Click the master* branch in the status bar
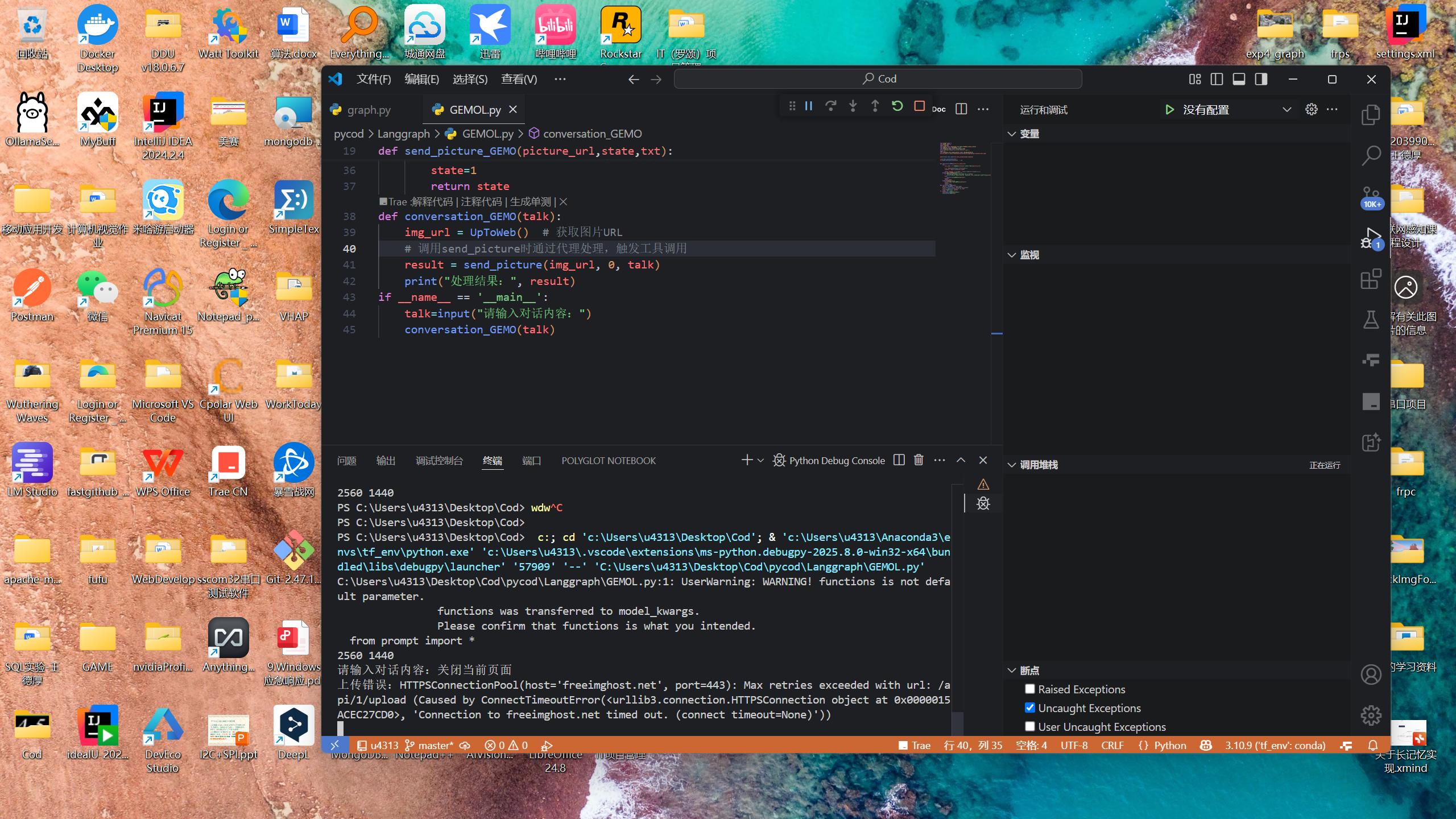This screenshot has width=1456, height=819. click(x=429, y=745)
